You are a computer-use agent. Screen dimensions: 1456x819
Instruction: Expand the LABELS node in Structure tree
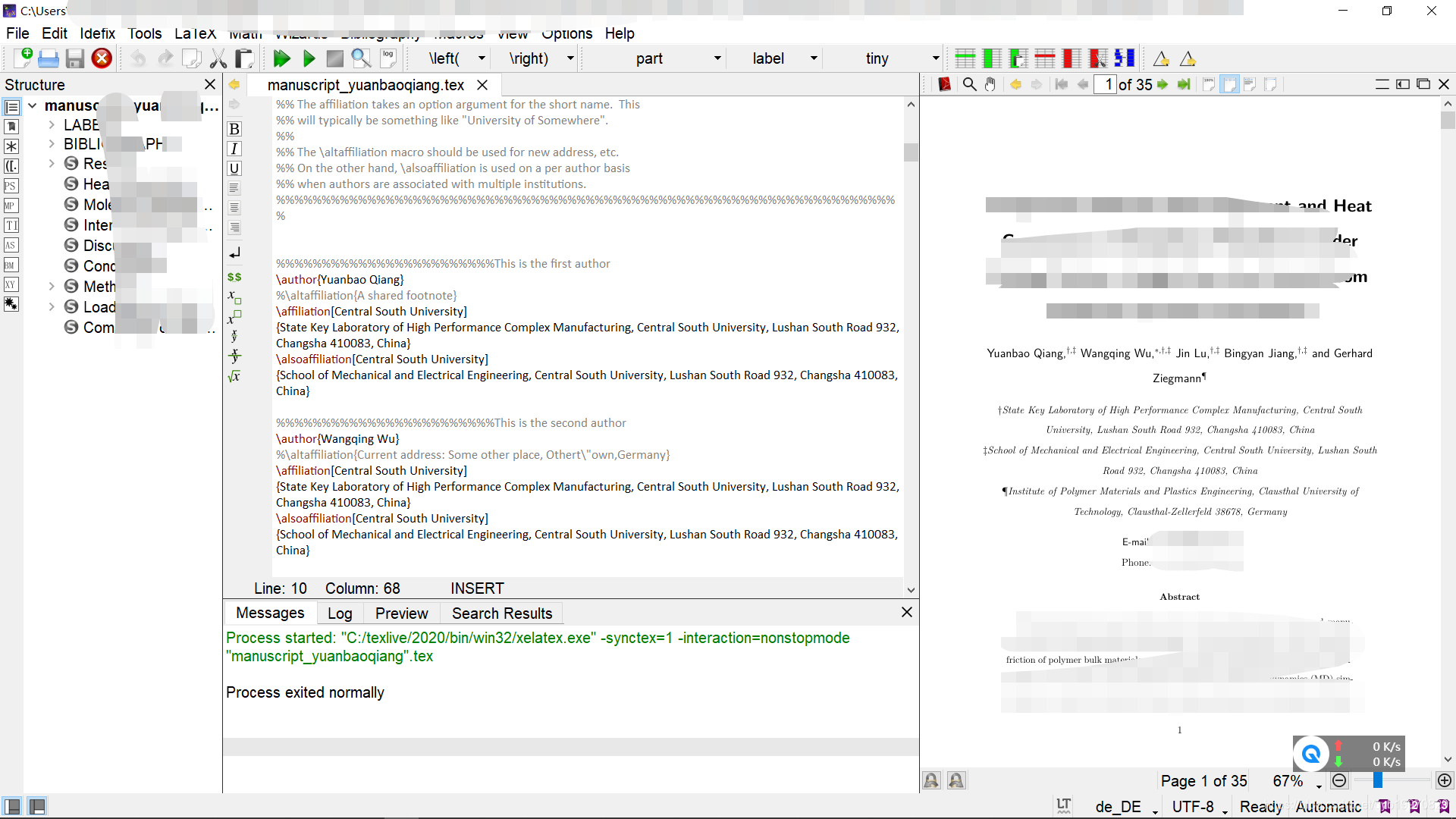[52, 124]
